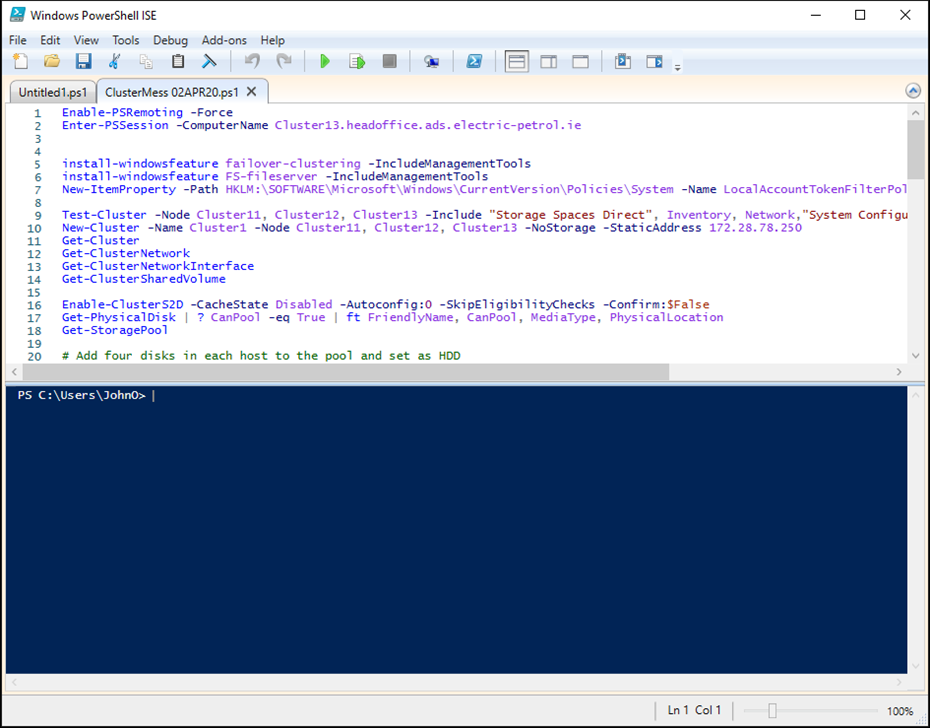Toggle Show Script Pane Top layout
930x728 pixels.
[516, 62]
